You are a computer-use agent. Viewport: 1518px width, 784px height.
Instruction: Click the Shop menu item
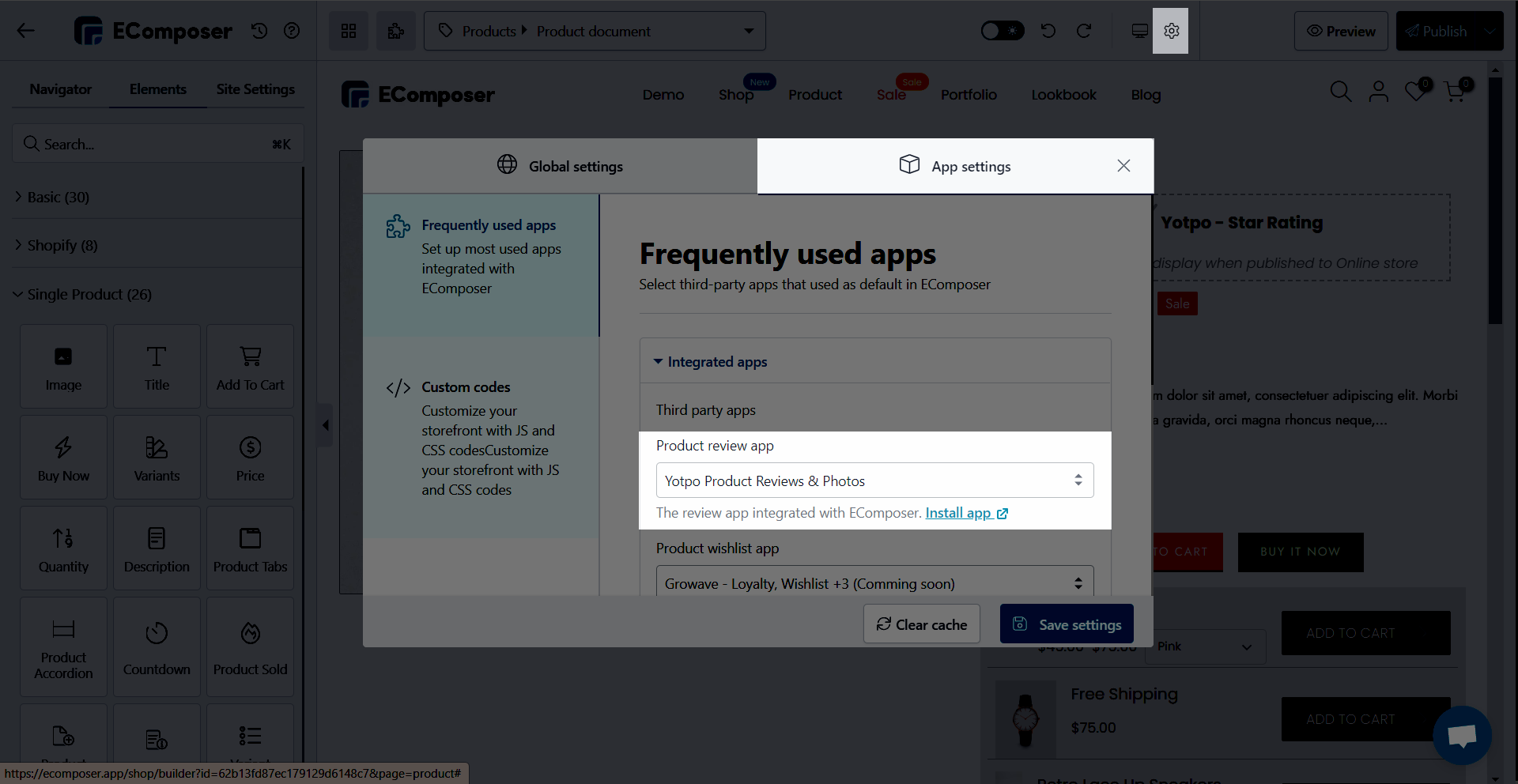point(736,95)
